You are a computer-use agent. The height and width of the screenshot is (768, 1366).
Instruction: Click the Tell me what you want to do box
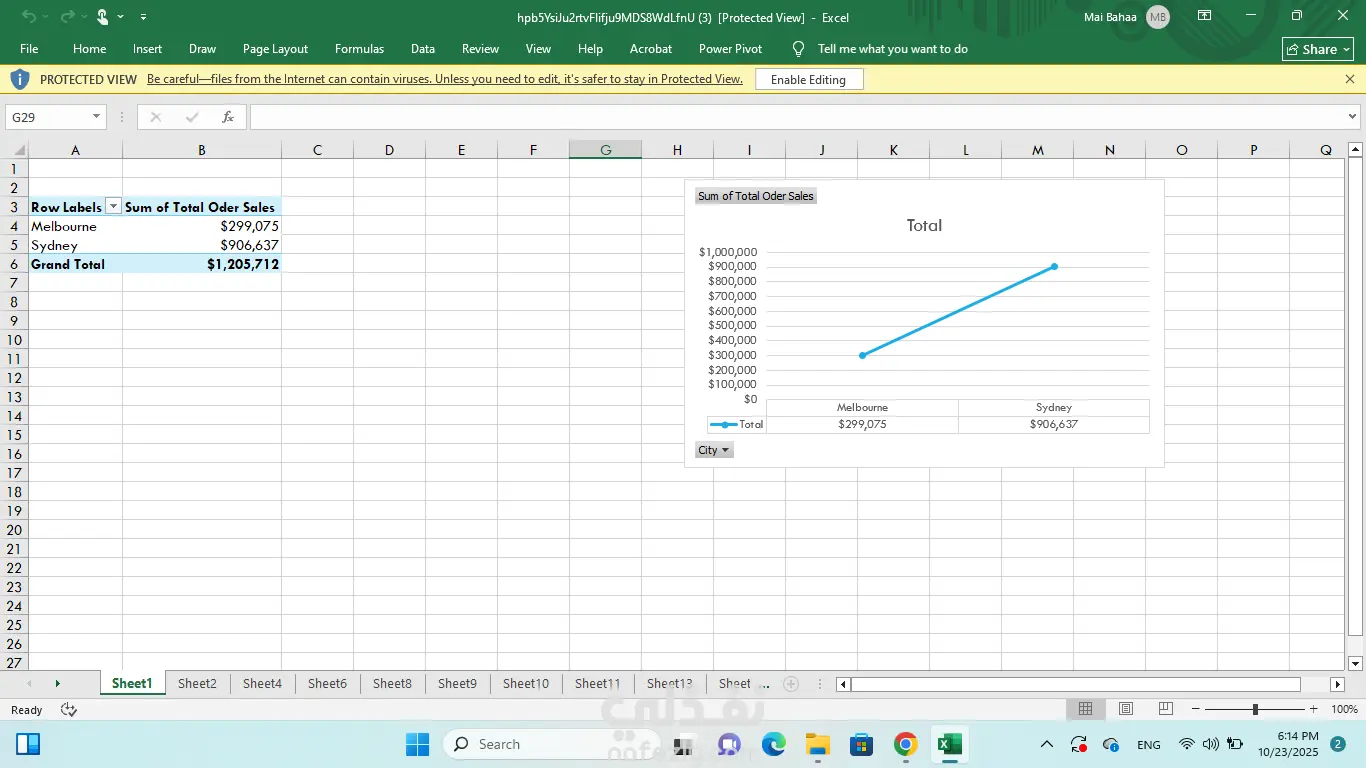click(x=892, y=49)
